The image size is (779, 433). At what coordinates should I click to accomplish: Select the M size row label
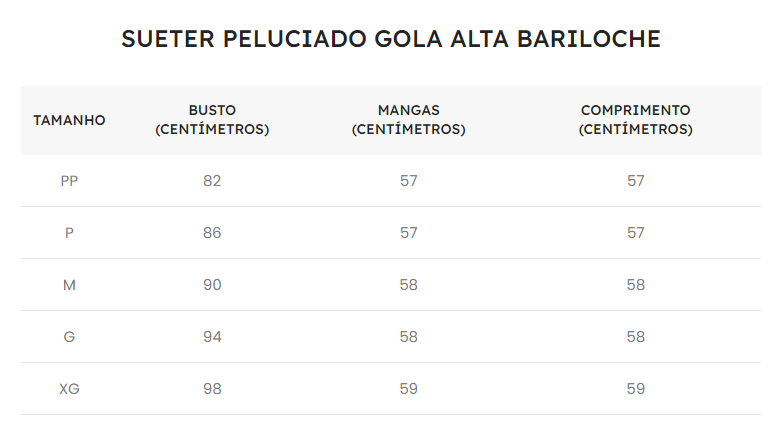click(x=70, y=285)
